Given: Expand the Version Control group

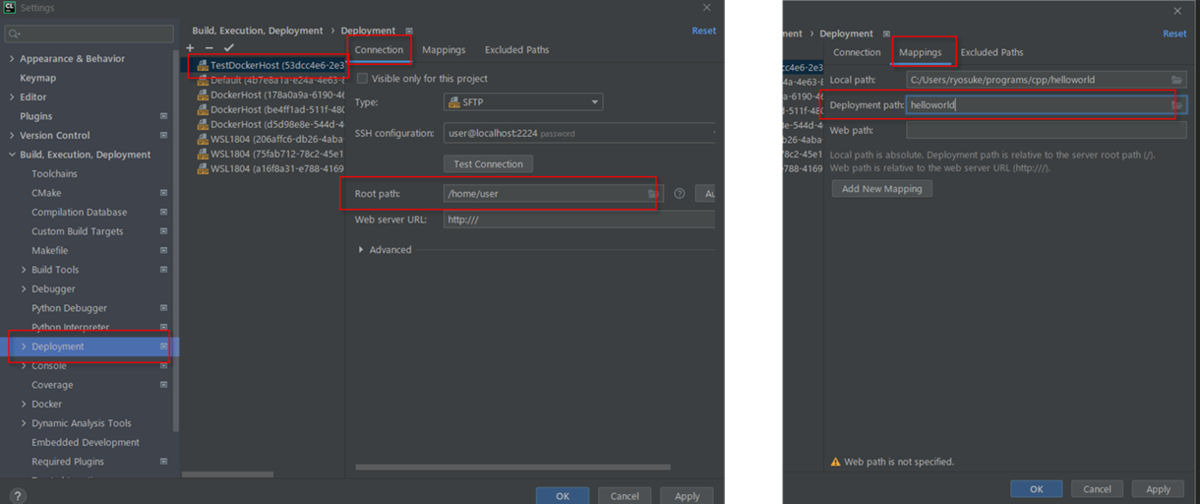Looking at the screenshot, I should 12,136.
